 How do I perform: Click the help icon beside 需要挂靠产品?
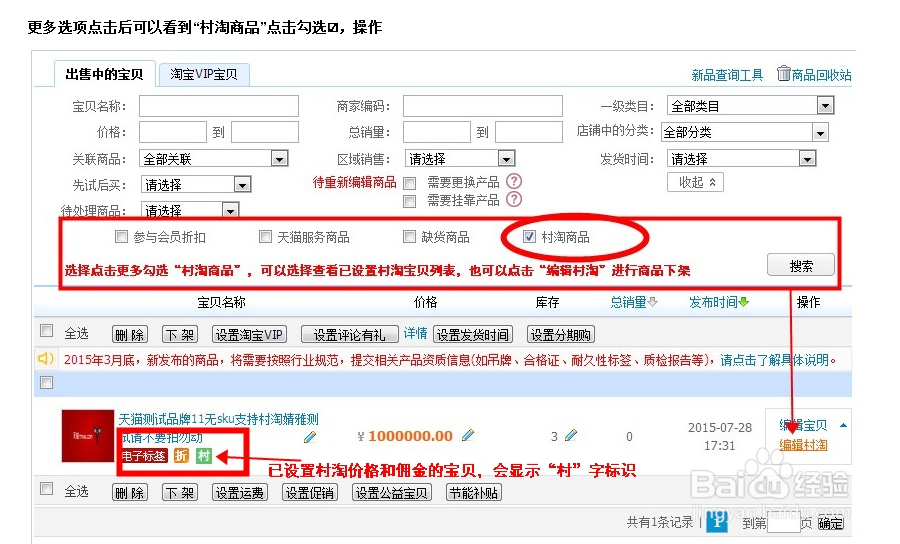[514, 199]
